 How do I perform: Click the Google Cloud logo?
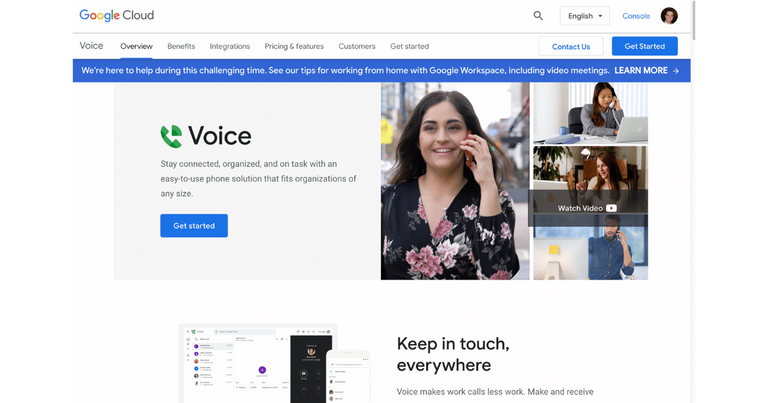(x=117, y=15)
